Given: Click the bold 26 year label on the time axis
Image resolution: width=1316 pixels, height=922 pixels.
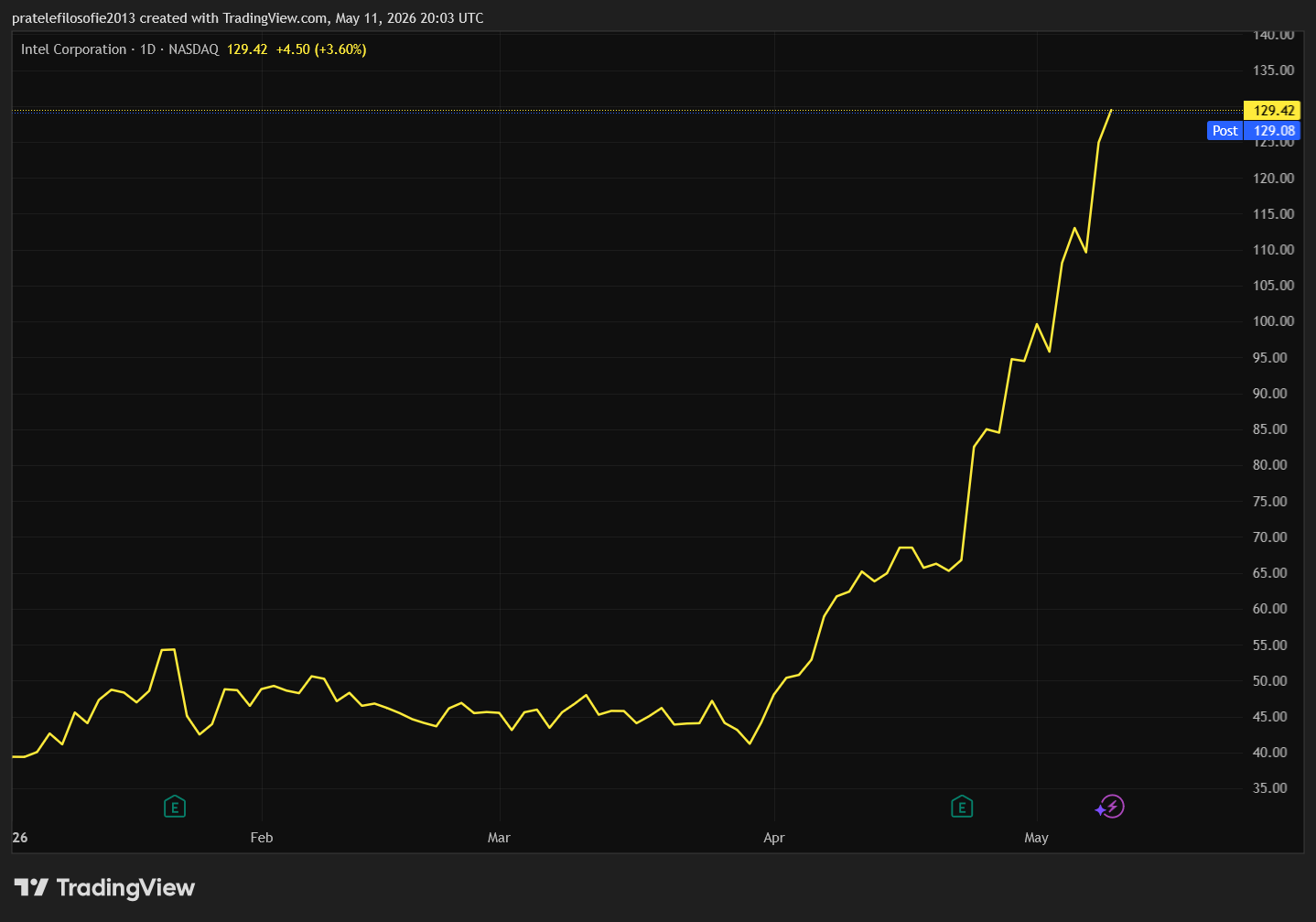Looking at the screenshot, I should tap(20, 838).
